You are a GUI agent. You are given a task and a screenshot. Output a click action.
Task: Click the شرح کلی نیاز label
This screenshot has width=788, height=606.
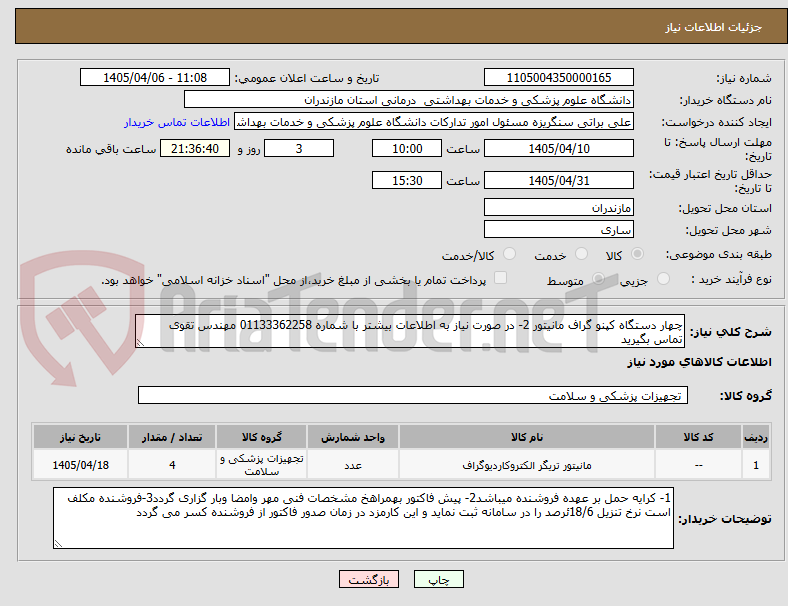(x=730, y=332)
